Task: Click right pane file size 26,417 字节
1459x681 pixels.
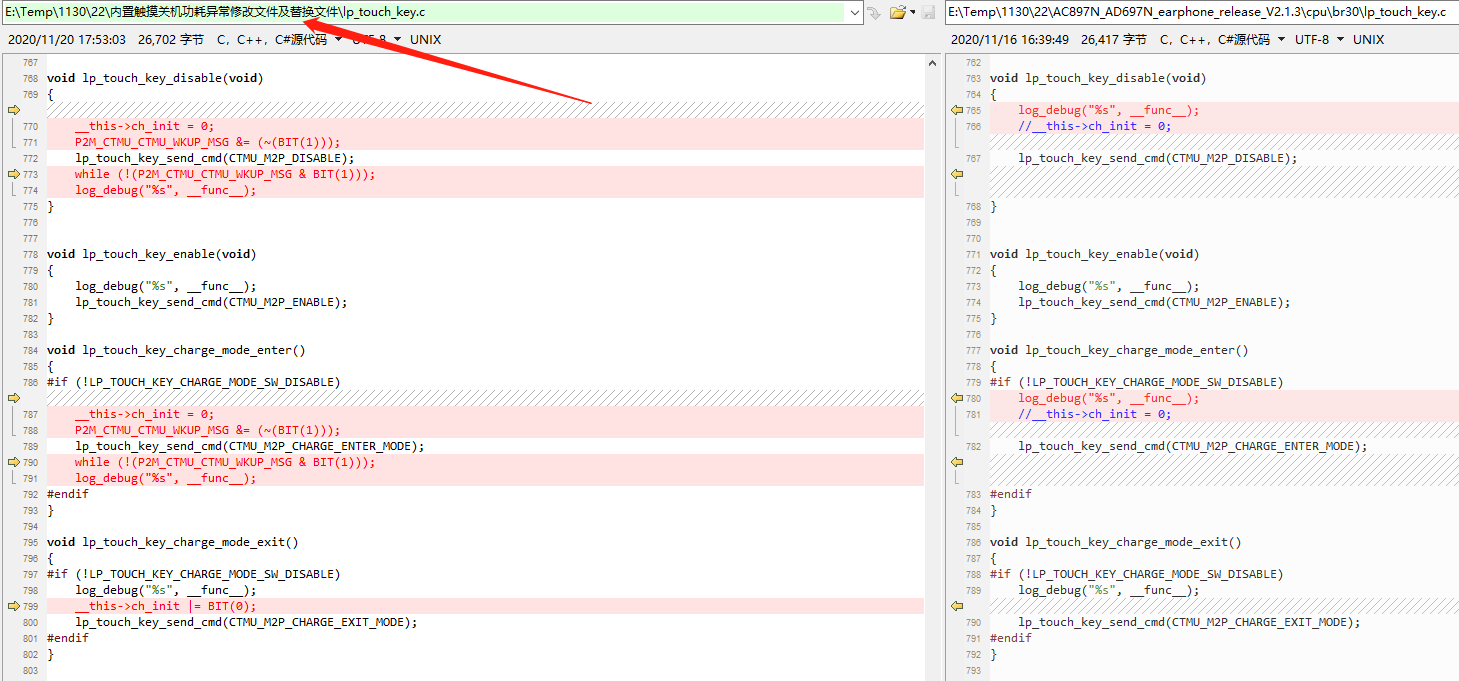Action: pyautogui.click(x=1113, y=39)
